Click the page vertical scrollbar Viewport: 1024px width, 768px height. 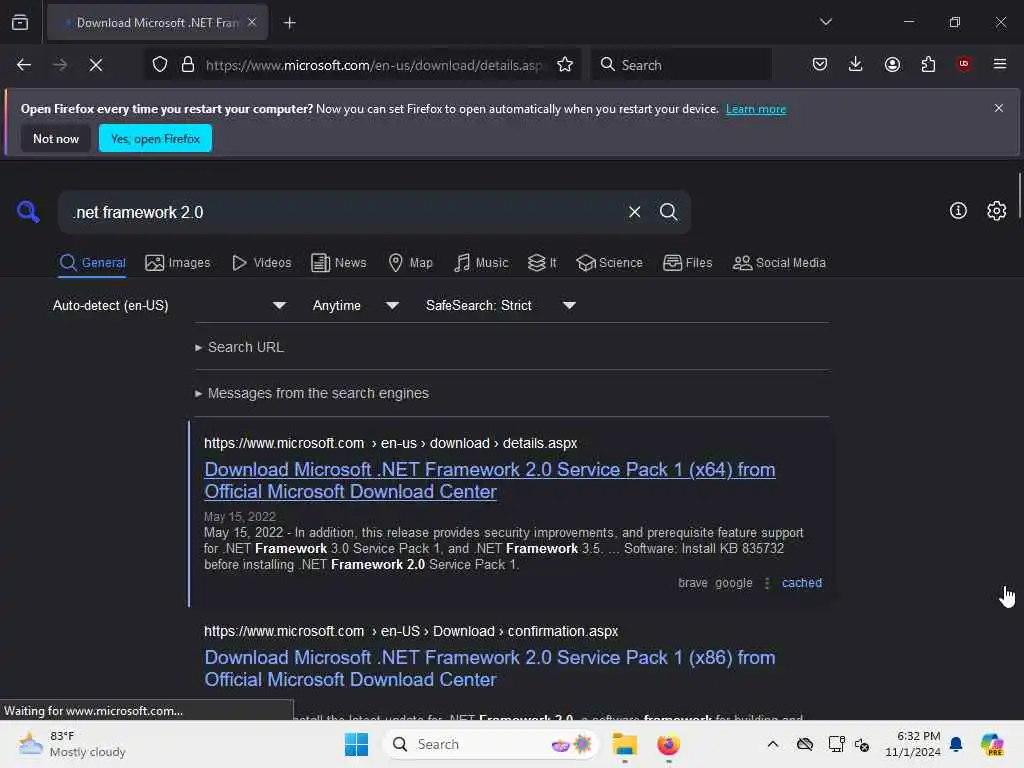1019,196
